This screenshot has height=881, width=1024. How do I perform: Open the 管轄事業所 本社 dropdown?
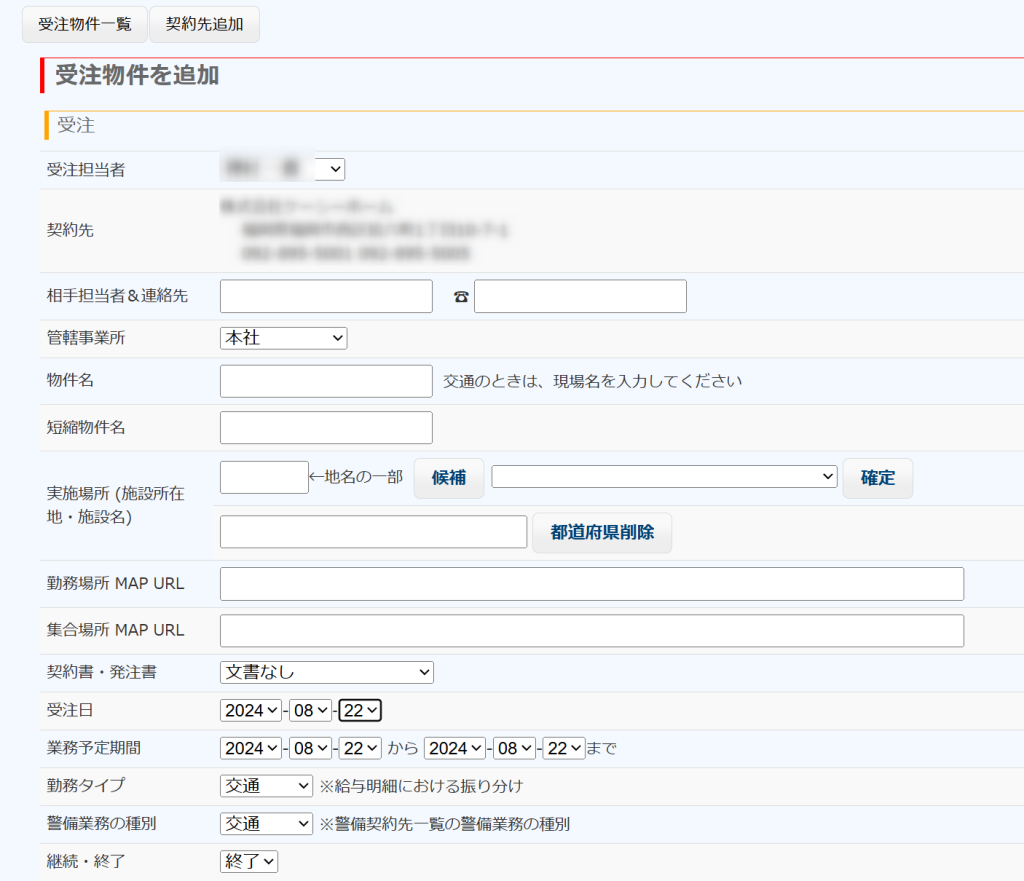(x=283, y=338)
